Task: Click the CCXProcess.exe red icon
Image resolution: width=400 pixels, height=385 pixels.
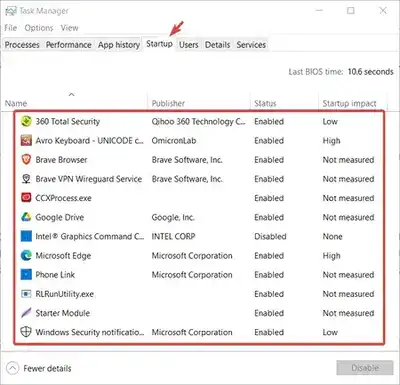Action: click(x=26, y=198)
